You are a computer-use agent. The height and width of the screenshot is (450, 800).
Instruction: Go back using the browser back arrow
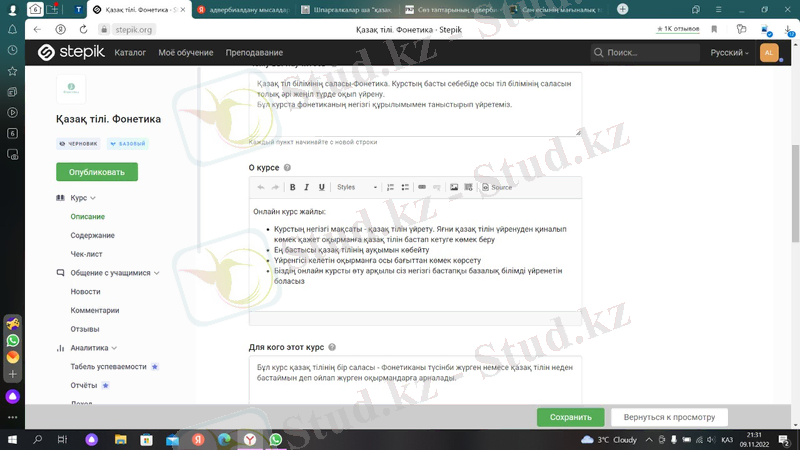coord(37,30)
